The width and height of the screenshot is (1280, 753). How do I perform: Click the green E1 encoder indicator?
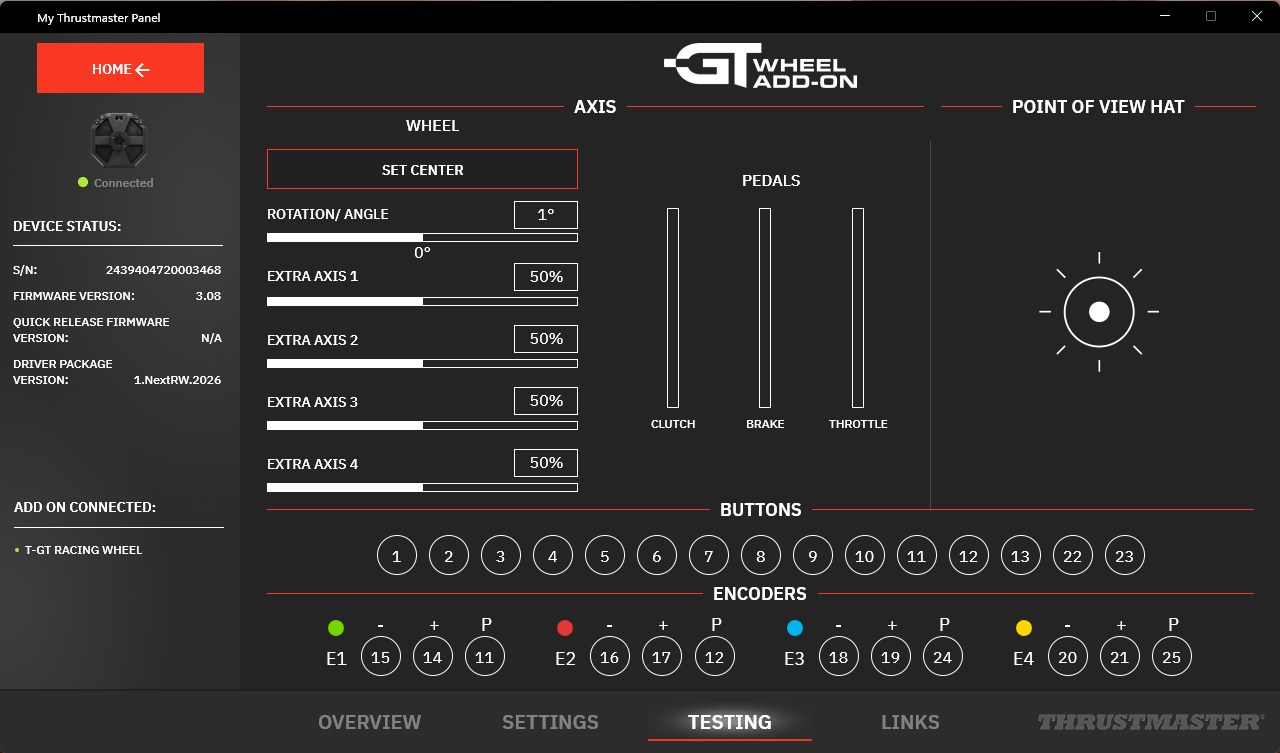(x=336, y=628)
